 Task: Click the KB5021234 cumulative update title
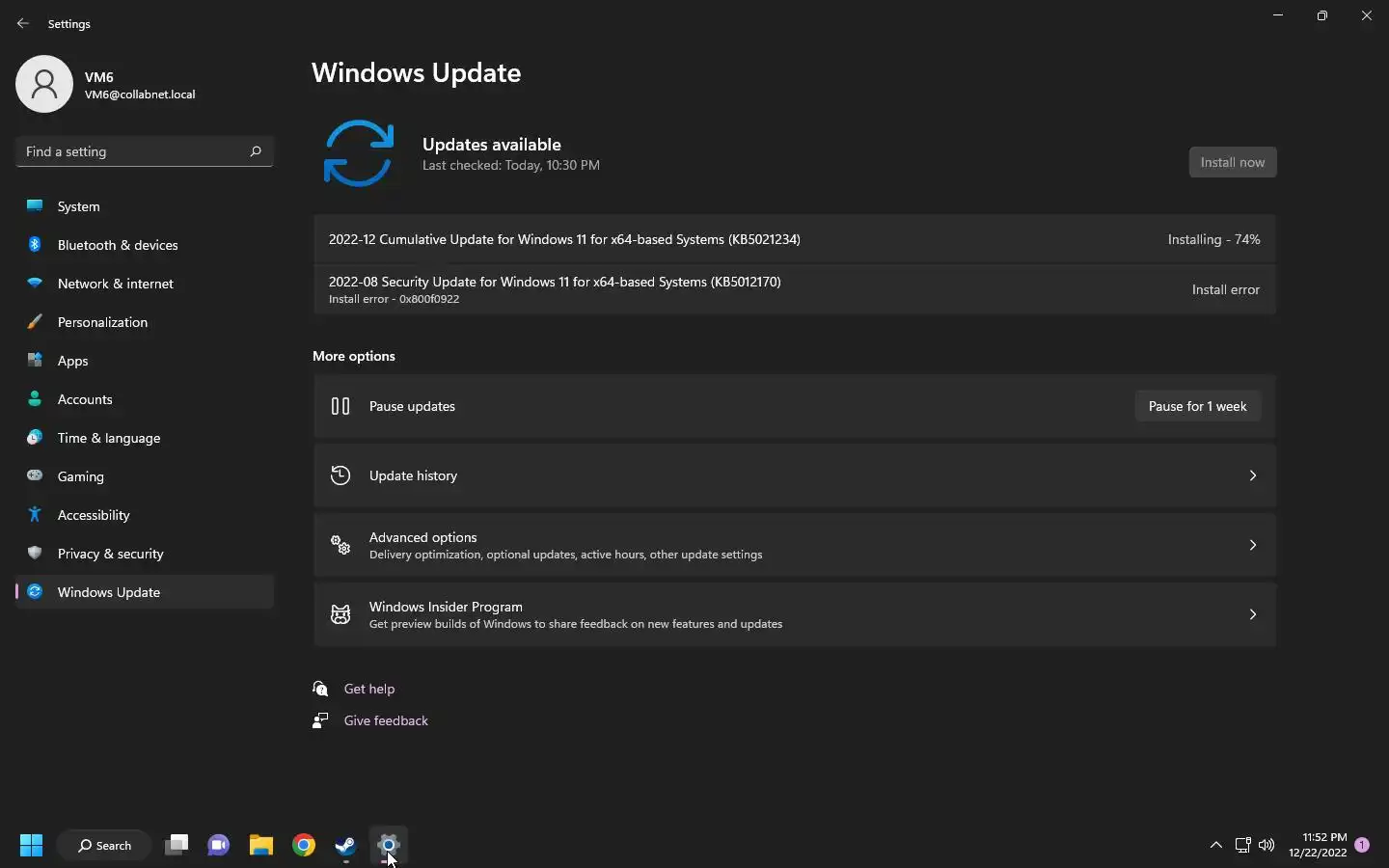[x=564, y=239]
